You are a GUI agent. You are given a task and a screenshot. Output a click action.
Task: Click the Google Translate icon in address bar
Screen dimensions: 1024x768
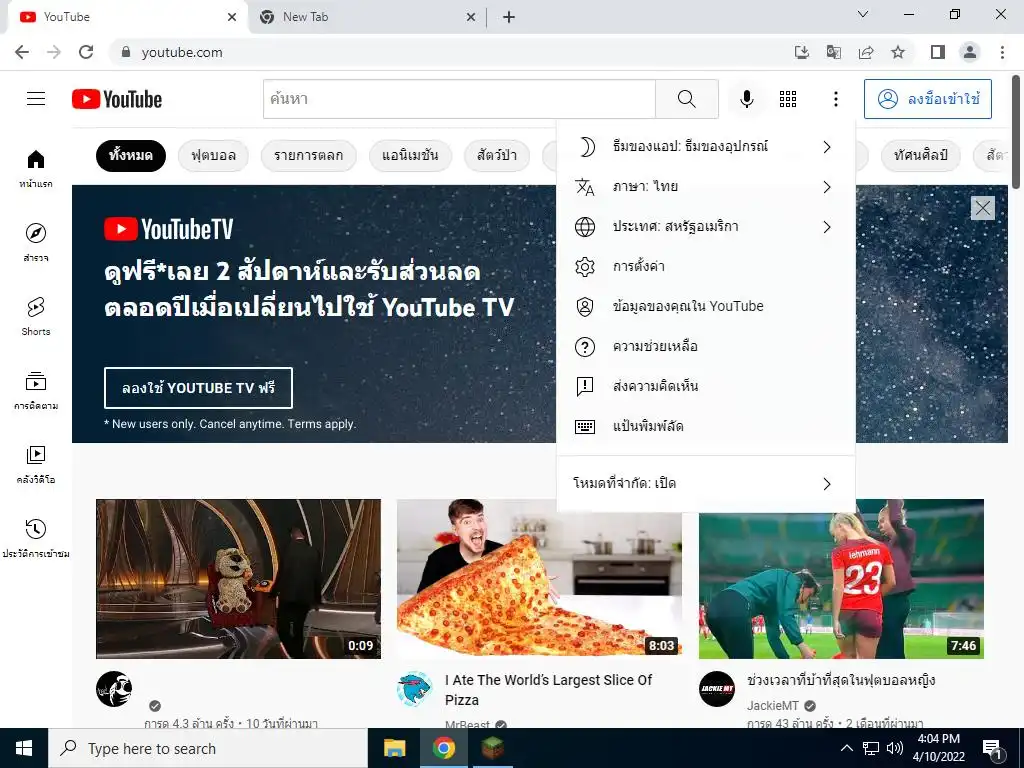(834, 52)
